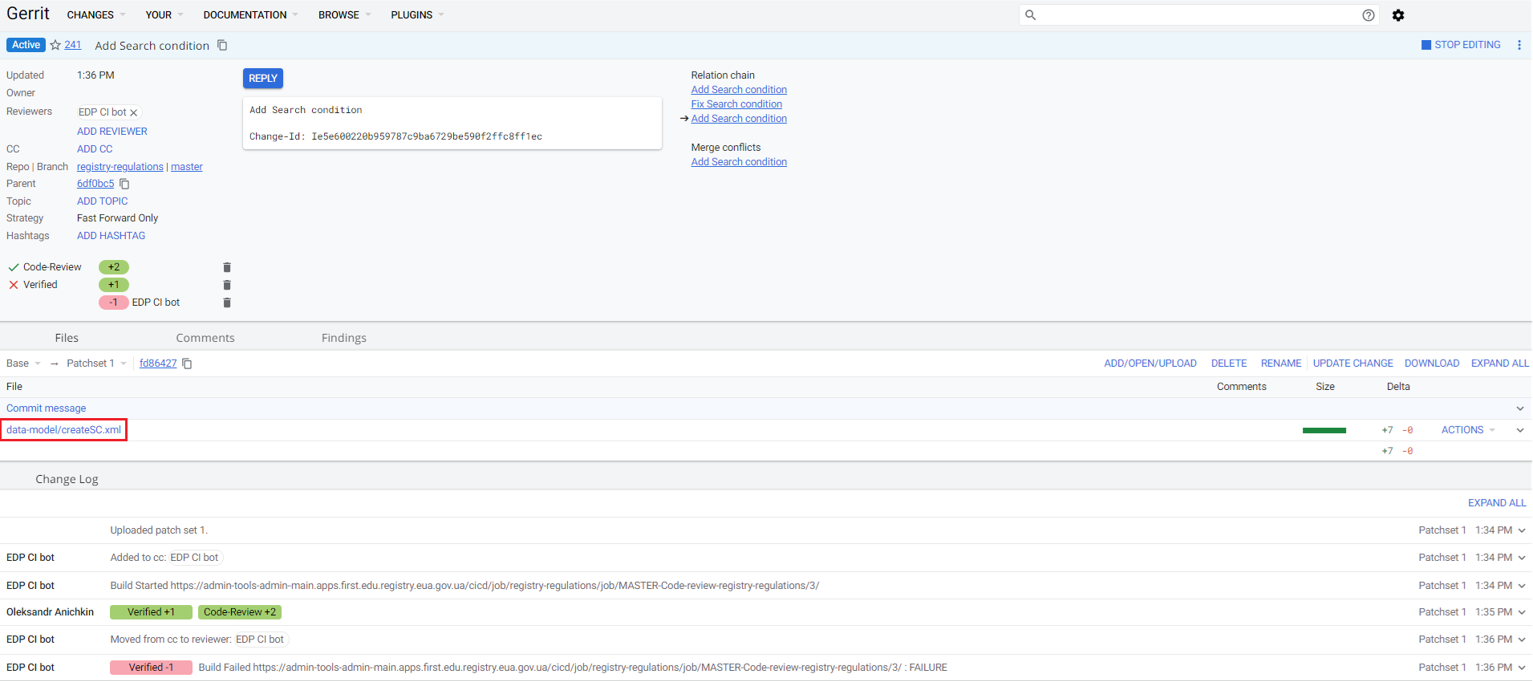Viewport: 1533px width, 681px height.
Task: Open Actions dropdown for createSC.xml
Action: pyautogui.click(x=1468, y=430)
